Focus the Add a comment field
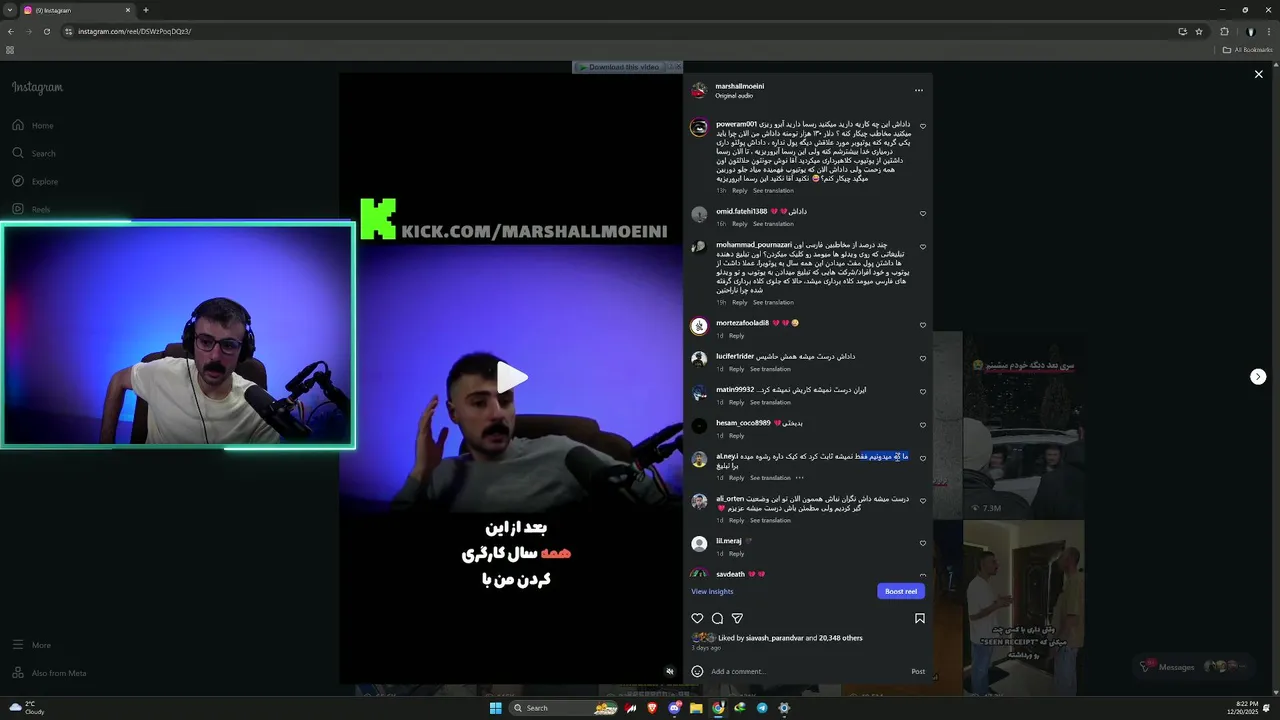 pyautogui.click(x=806, y=672)
